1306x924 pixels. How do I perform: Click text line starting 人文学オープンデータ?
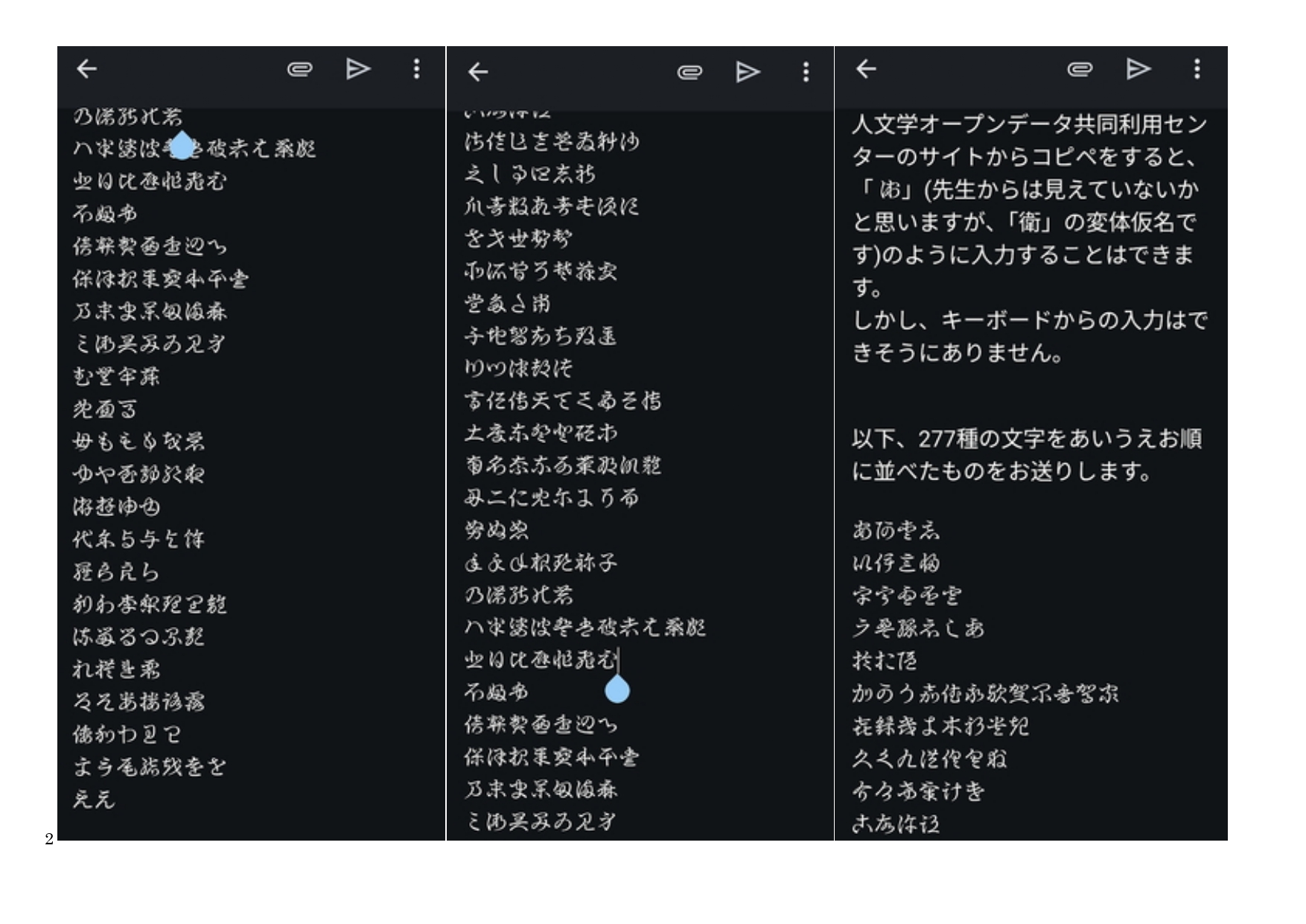pos(1029,124)
